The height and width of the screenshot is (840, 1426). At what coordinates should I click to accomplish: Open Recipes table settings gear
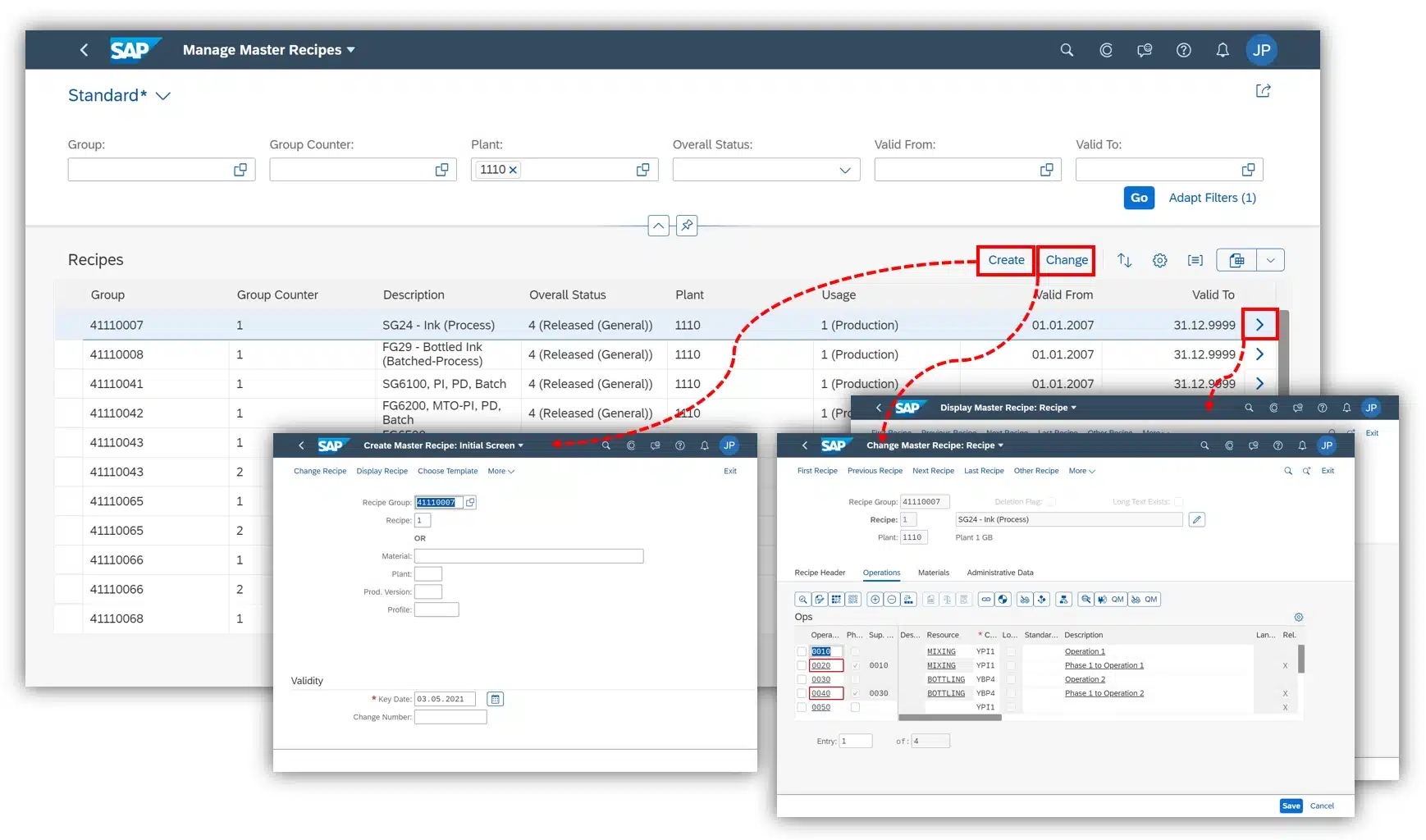point(1159,260)
